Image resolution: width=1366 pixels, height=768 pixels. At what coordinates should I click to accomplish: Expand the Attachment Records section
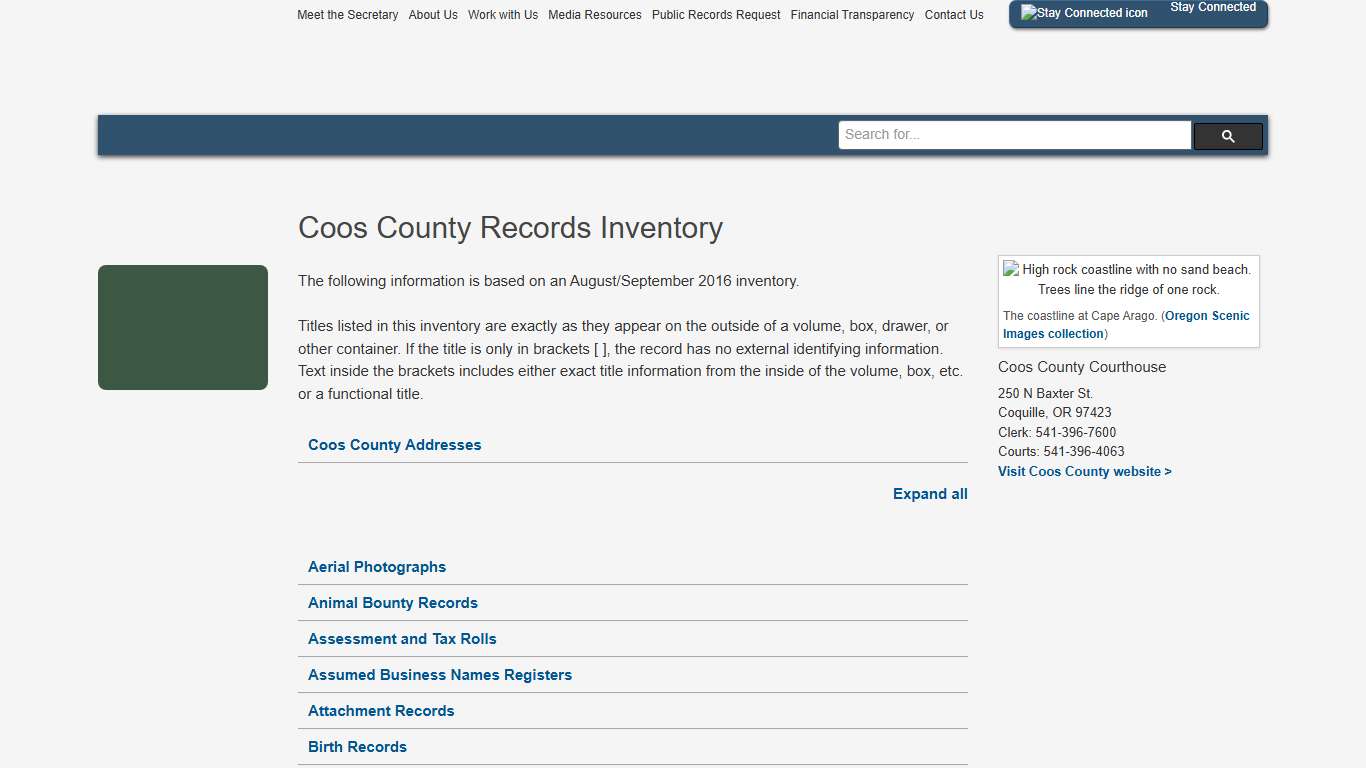381,711
